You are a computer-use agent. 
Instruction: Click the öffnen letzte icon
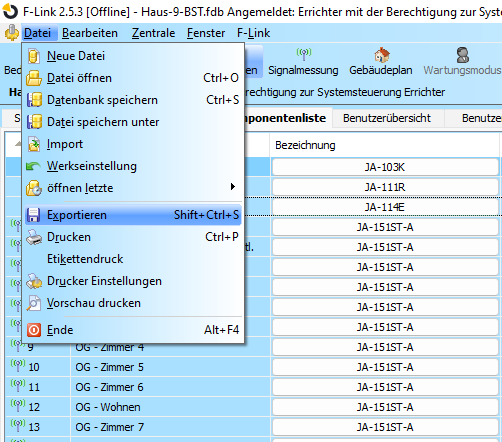34,188
